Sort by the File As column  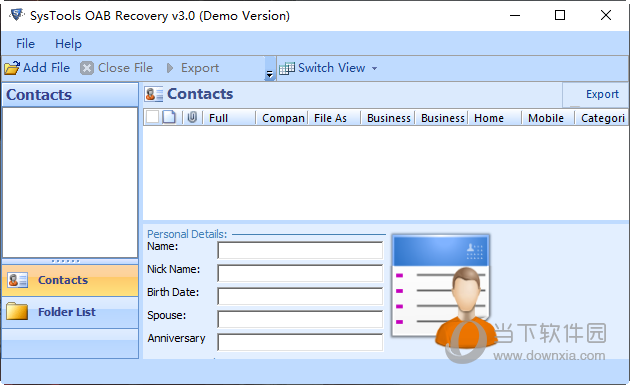click(335, 118)
